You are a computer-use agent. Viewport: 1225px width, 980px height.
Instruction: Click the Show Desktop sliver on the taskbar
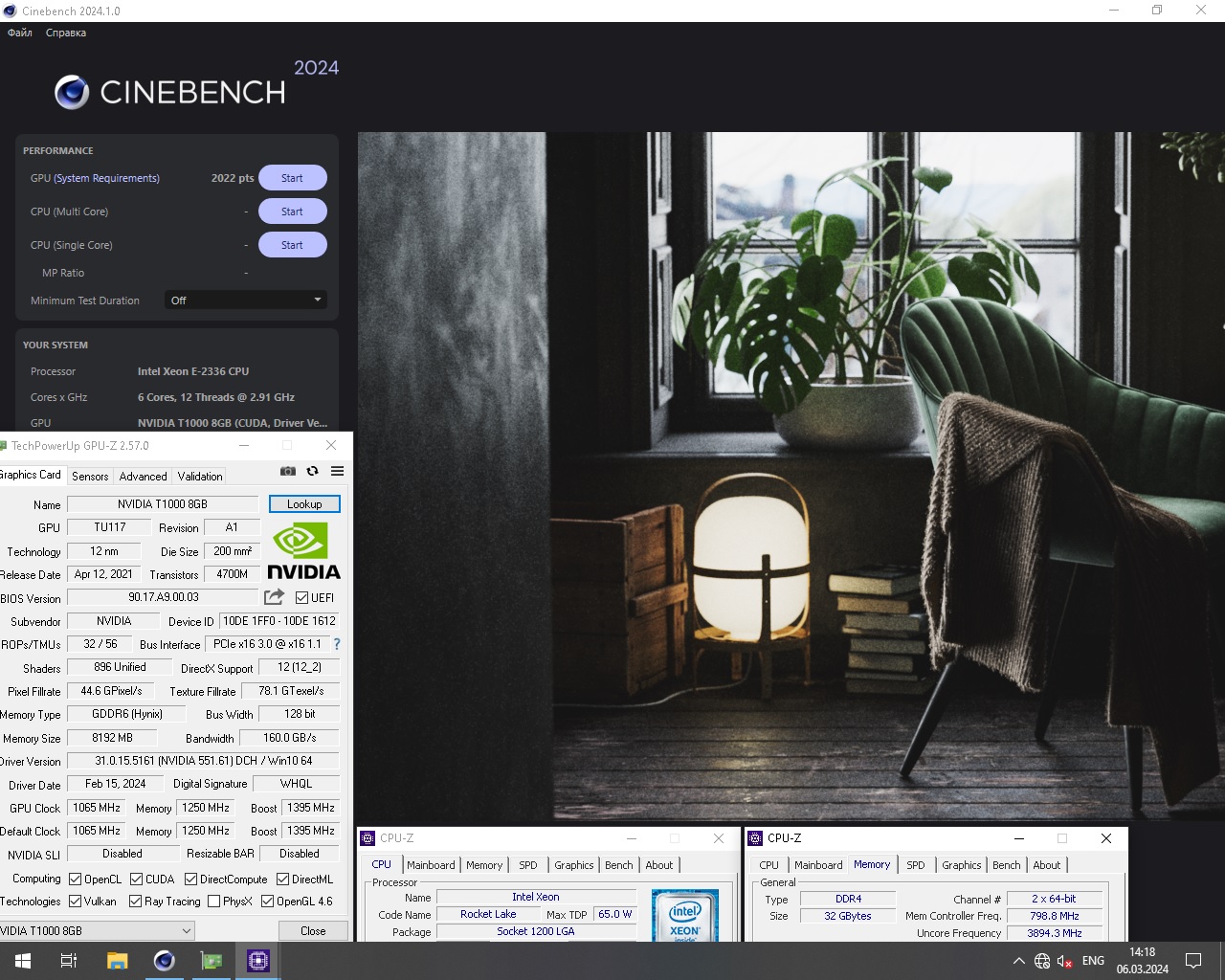coord(1222,961)
